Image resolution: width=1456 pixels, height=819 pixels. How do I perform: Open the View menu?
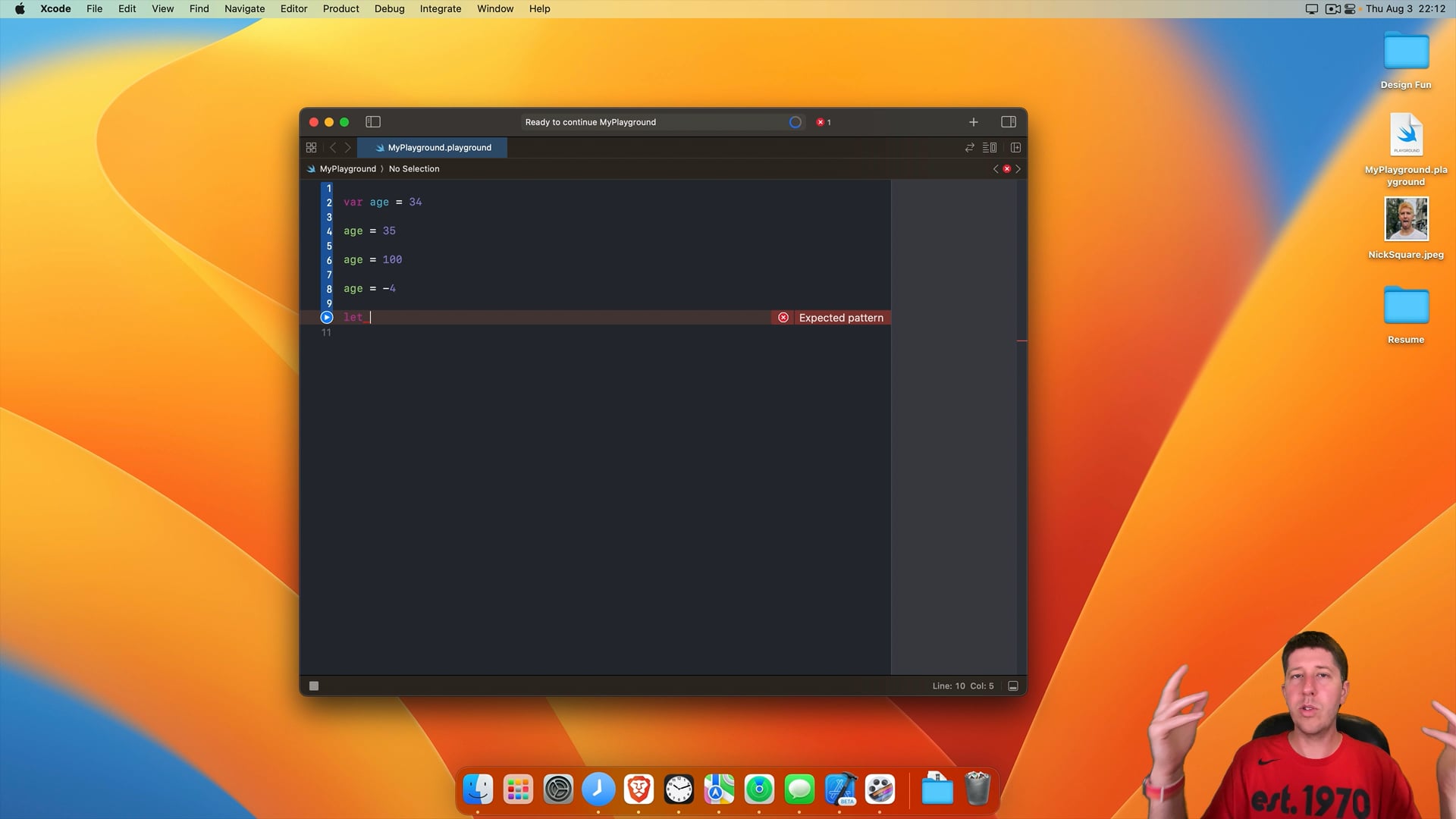[x=162, y=9]
